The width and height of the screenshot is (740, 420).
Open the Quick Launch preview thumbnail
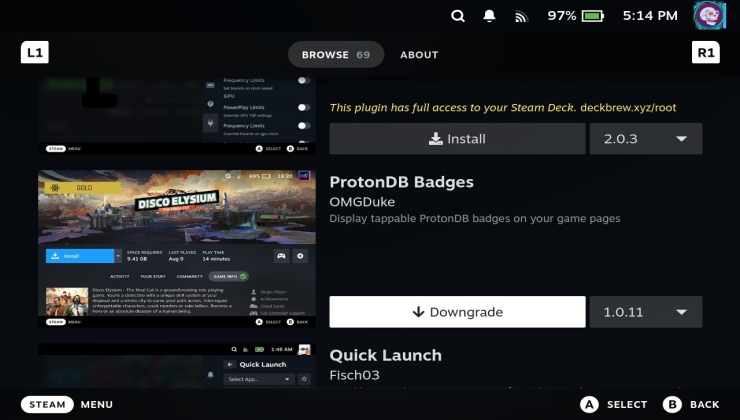[x=177, y=366]
